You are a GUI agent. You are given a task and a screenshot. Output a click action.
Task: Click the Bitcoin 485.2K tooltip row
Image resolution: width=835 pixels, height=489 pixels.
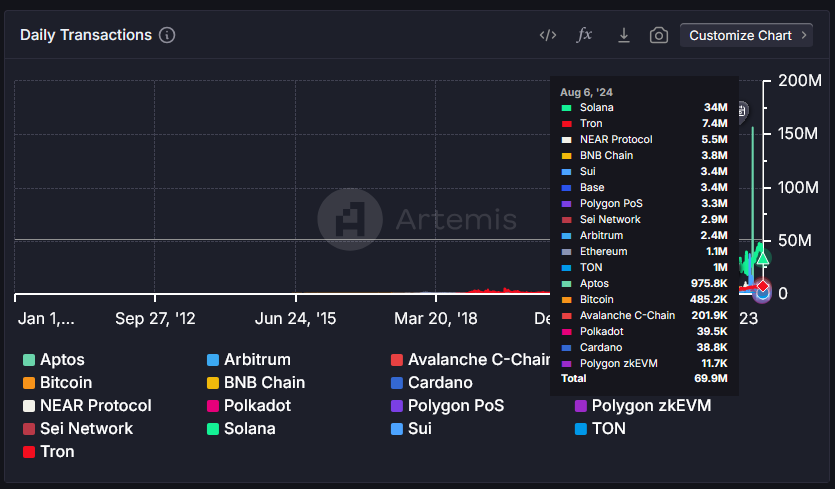click(x=644, y=299)
